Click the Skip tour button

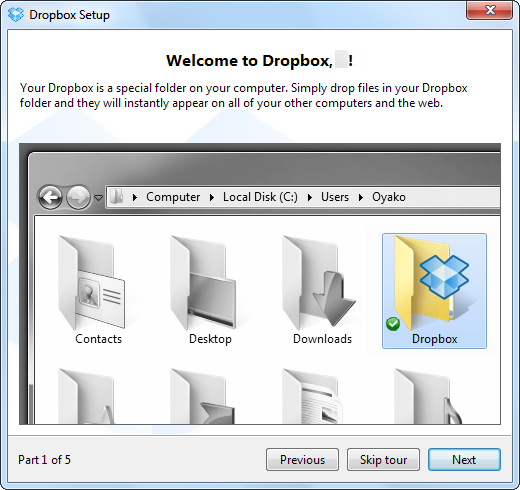[x=383, y=460]
